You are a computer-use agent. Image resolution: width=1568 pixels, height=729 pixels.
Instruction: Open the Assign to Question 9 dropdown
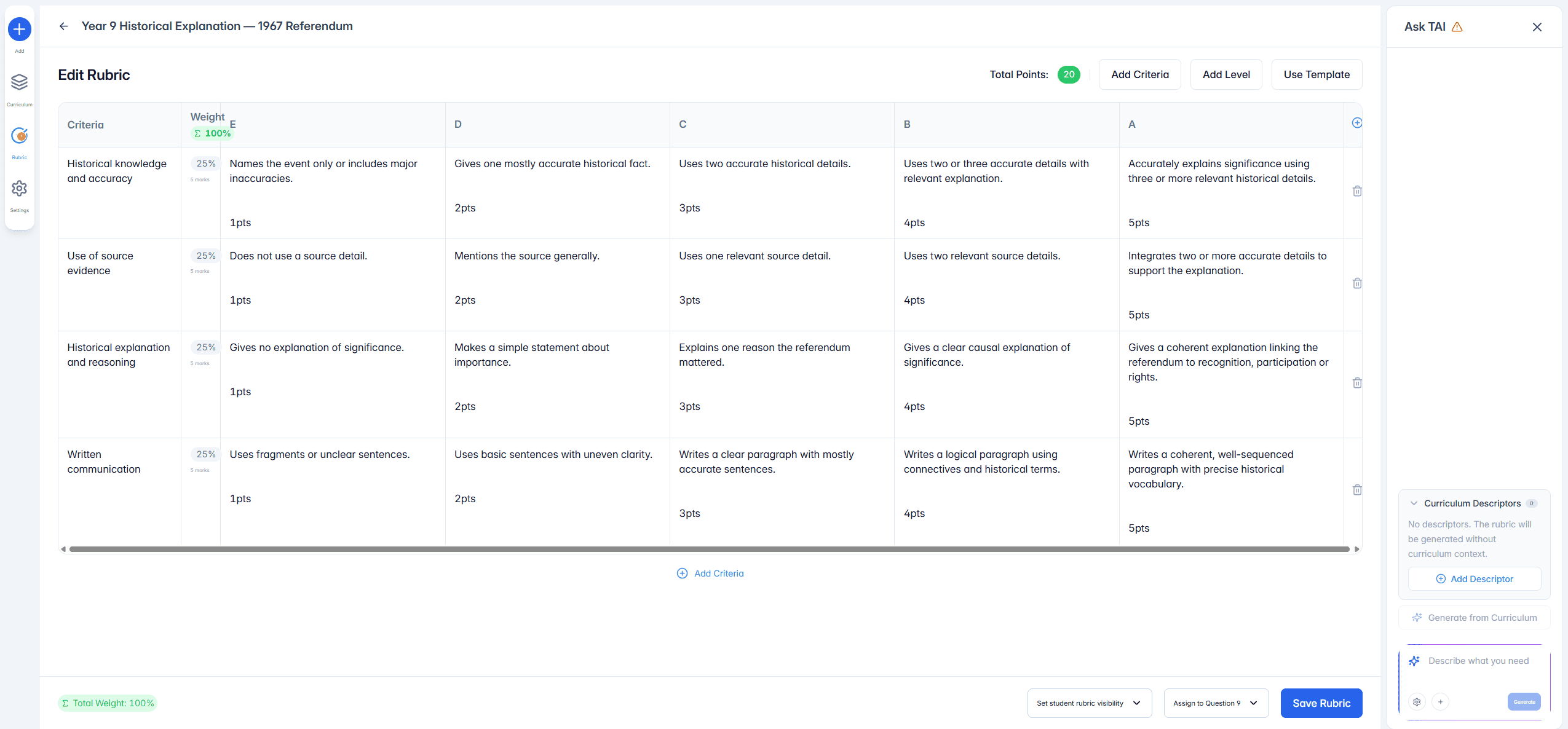(x=1216, y=703)
